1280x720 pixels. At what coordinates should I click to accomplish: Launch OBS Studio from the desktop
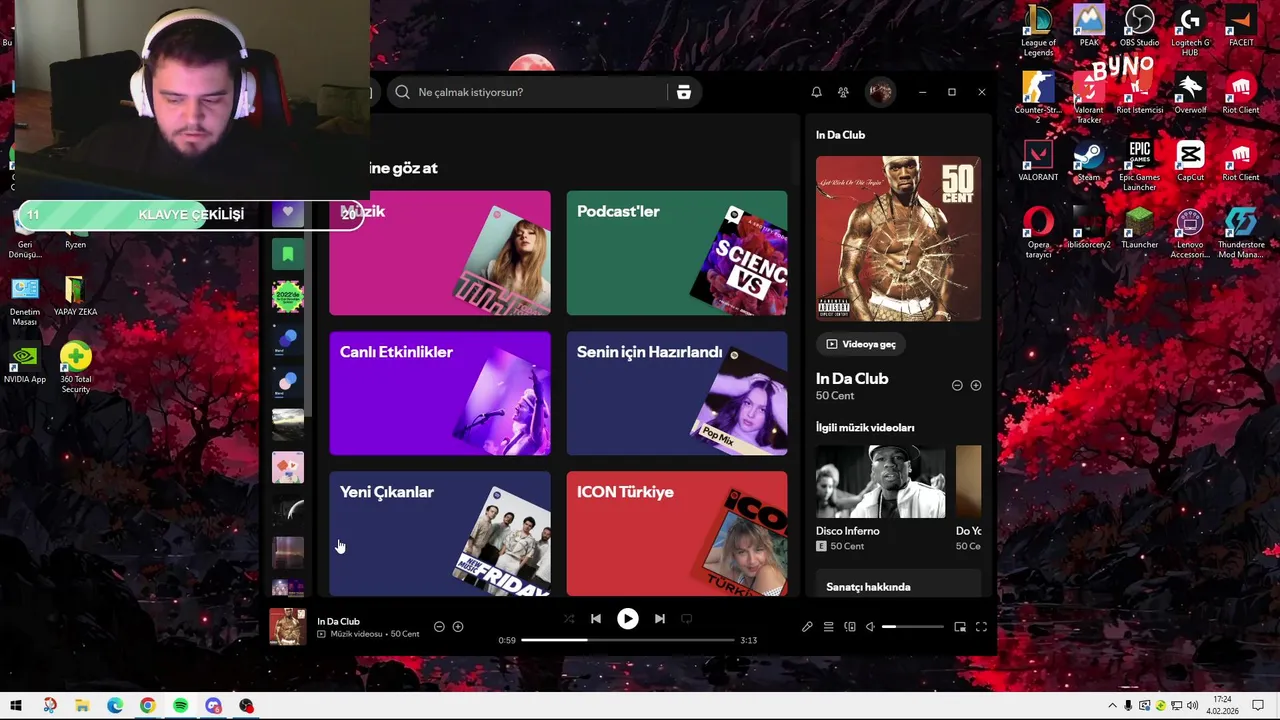tap(1139, 26)
